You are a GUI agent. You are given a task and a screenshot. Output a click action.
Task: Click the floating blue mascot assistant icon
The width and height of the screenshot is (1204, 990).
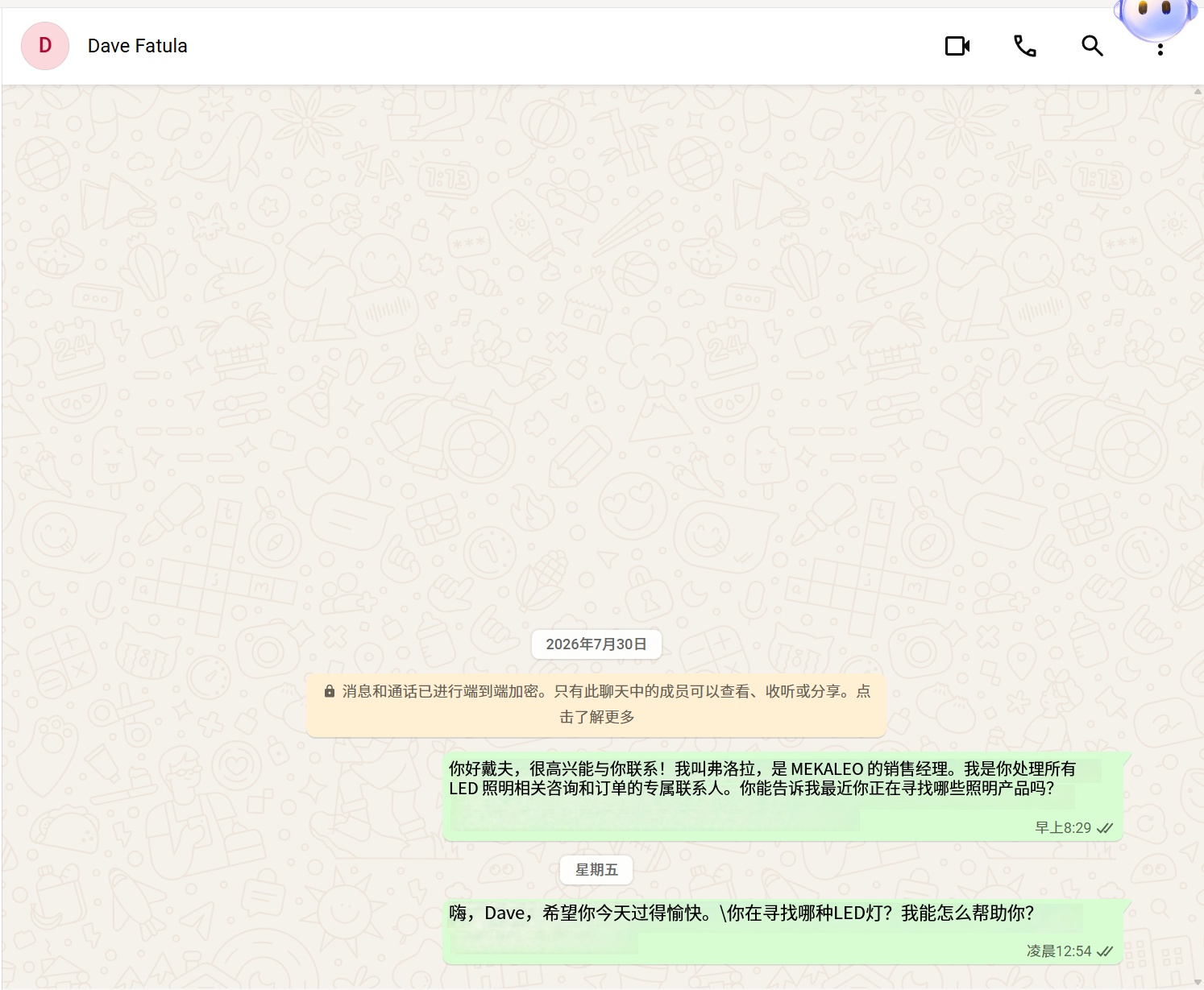coord(1153,16)
